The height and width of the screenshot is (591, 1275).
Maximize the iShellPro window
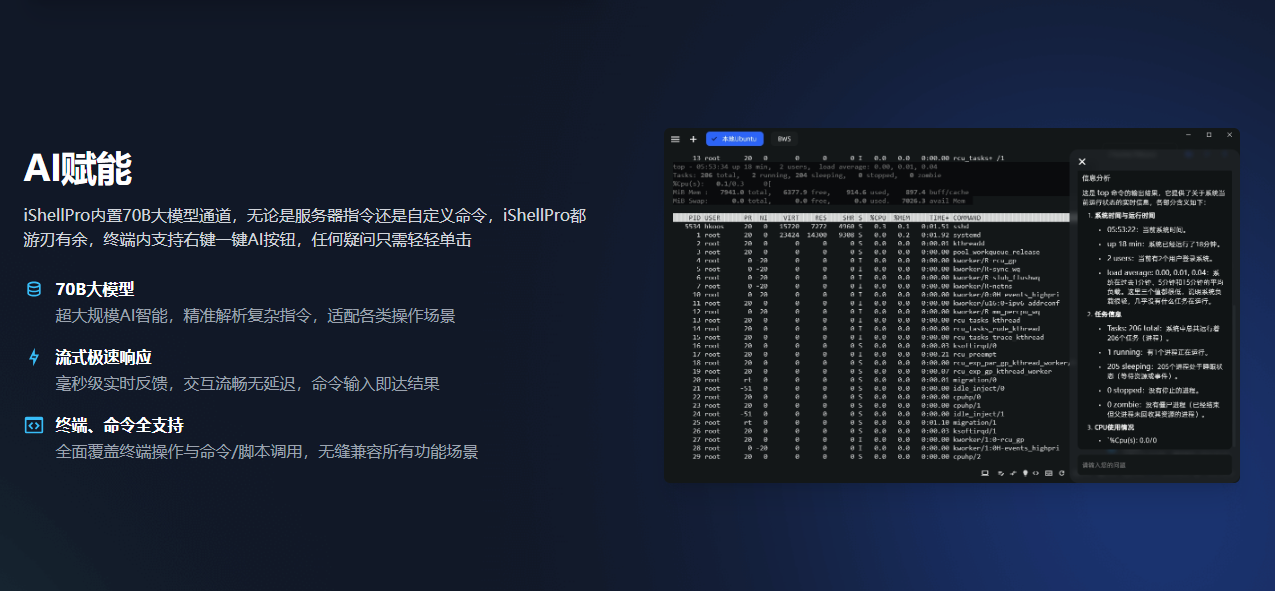[1208, 134]
